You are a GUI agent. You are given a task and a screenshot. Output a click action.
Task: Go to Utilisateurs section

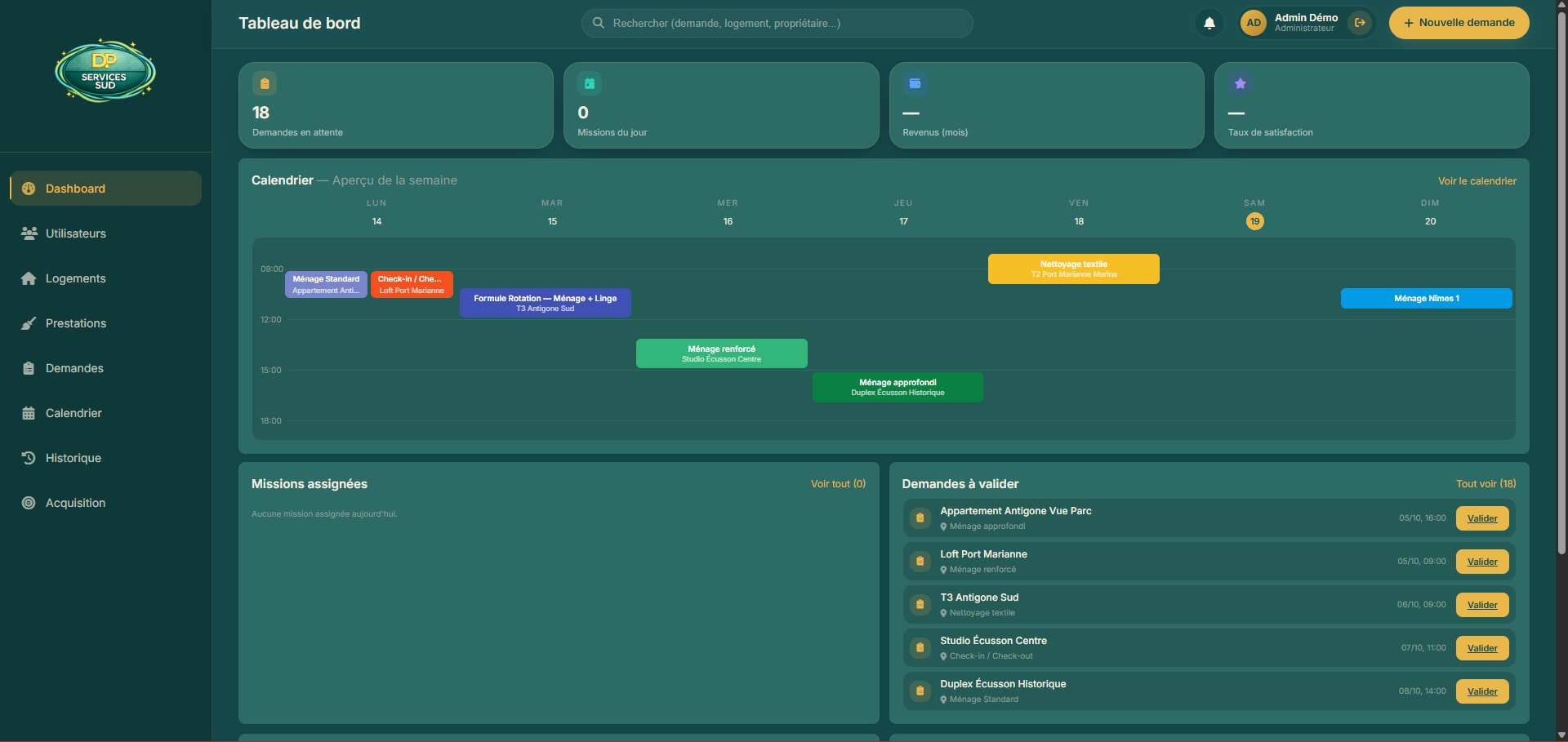click(105, 233)
